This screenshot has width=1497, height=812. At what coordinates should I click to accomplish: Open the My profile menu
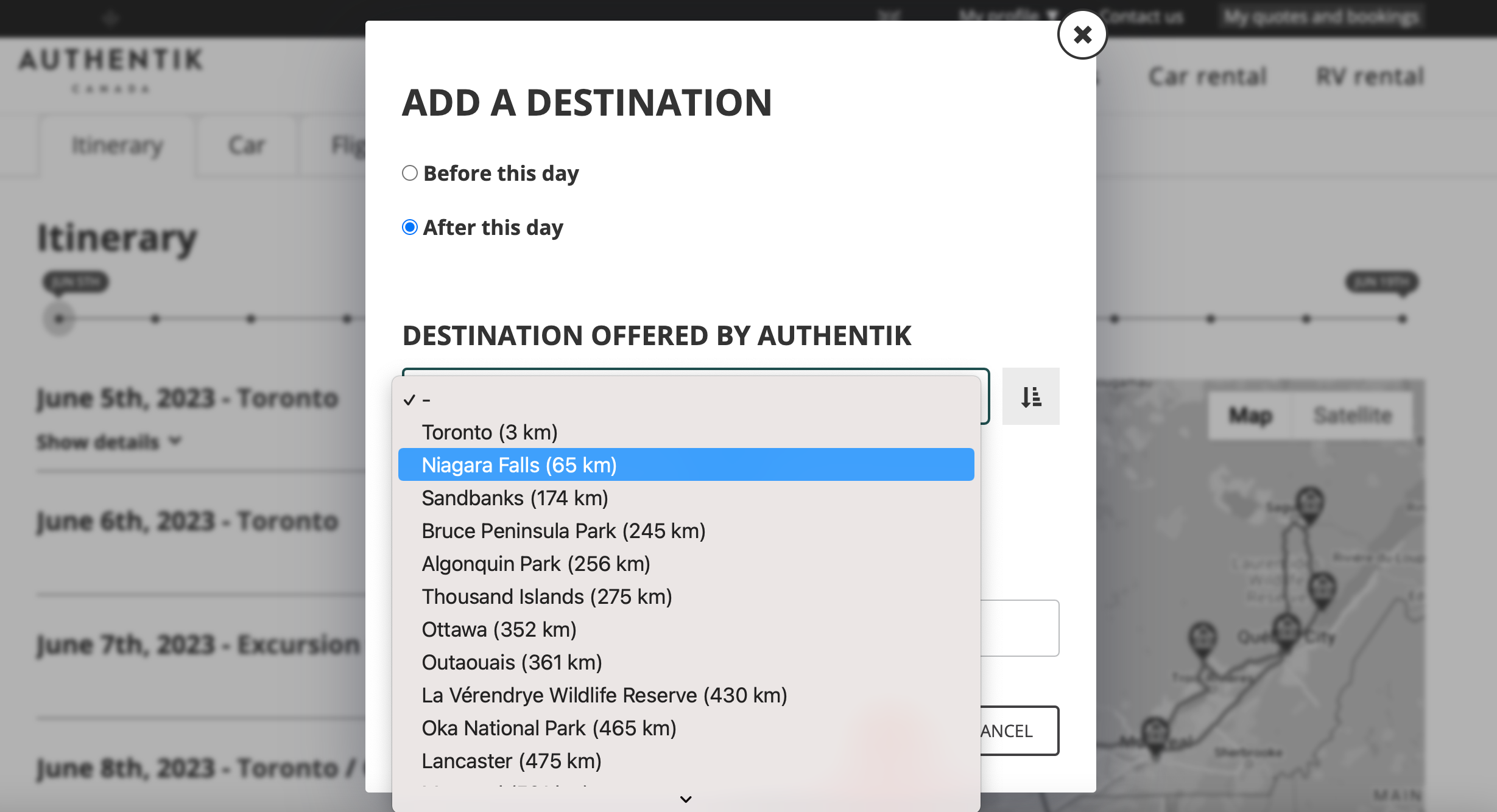click(1009, 16)
